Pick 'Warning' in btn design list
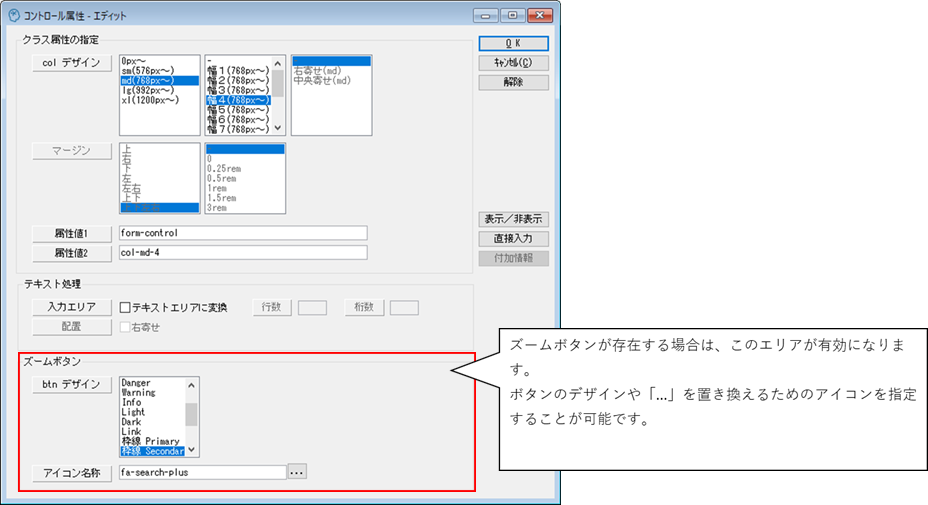This screenshot has height=505, width=928. 138,393
